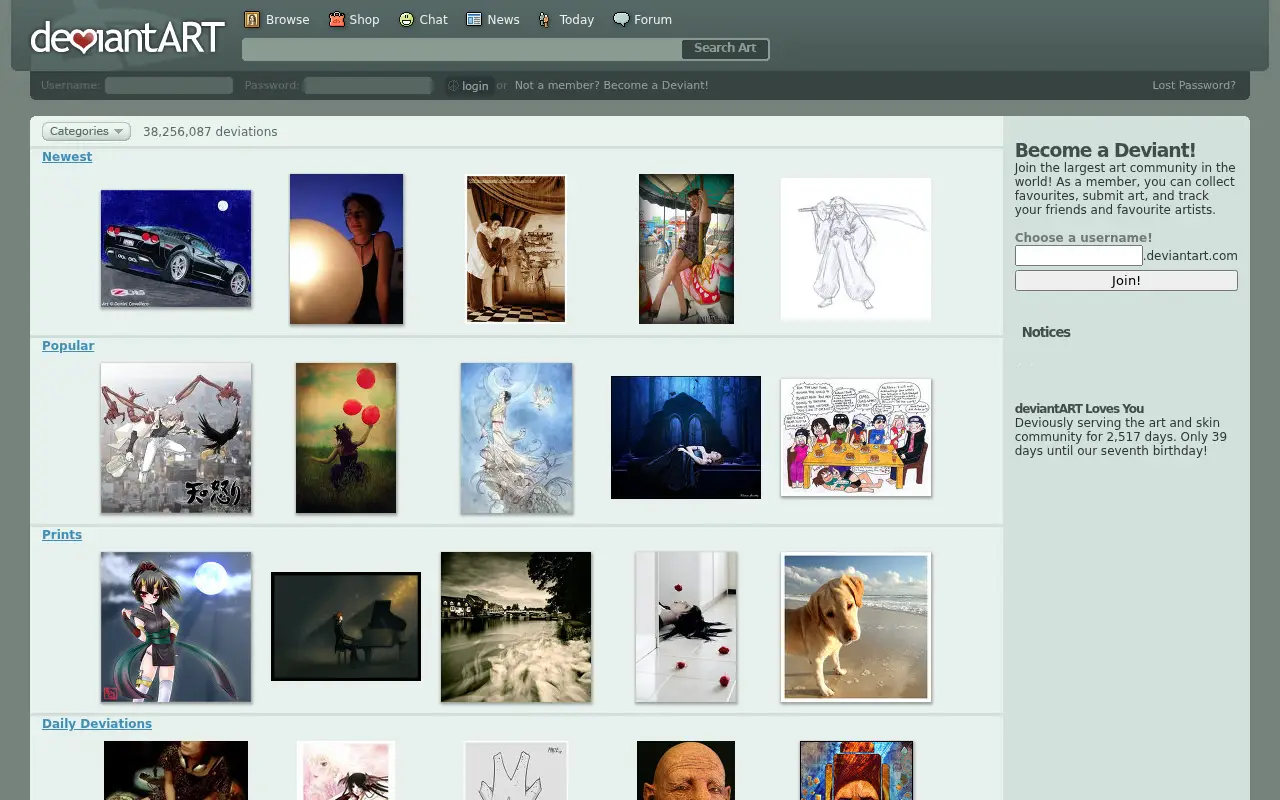Click the Join! button
The width and height of the screenshot is (1280, 800).
pos(1126,281)
